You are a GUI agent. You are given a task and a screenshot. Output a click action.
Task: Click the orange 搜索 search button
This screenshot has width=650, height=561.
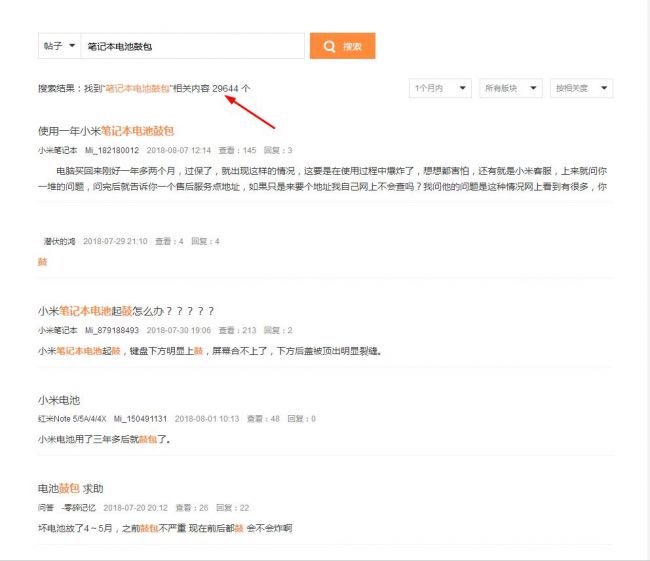[342, 46]
